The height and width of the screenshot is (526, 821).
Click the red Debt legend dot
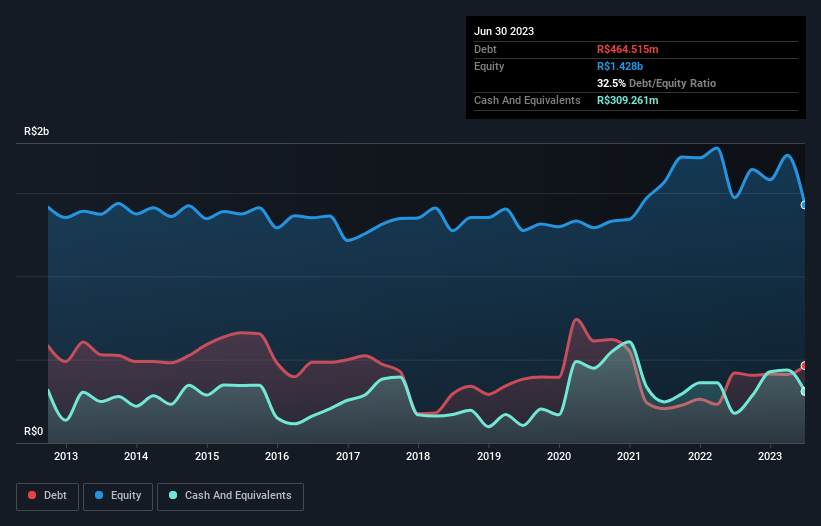coord(32,495)
